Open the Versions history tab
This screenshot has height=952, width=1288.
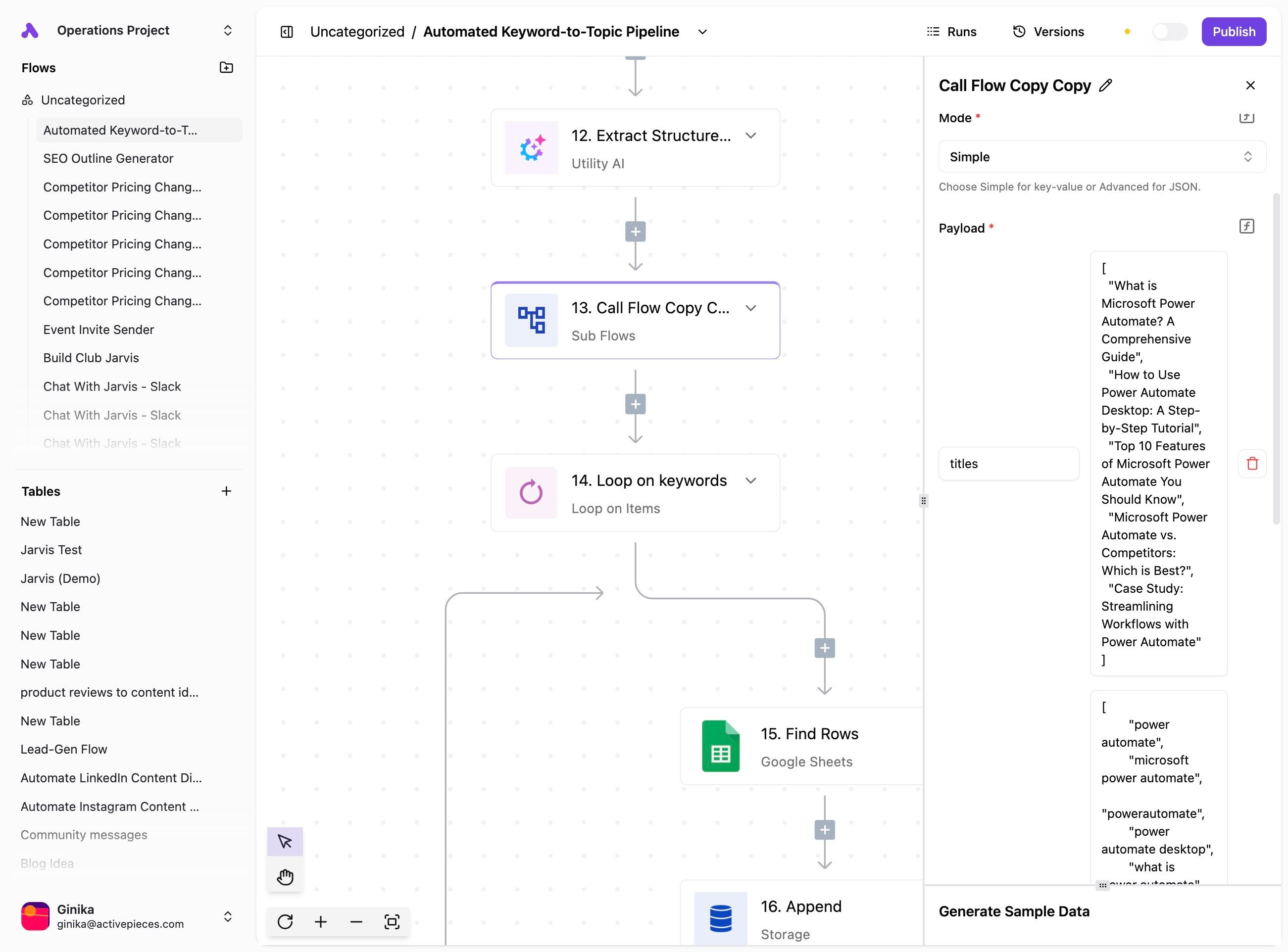[x=1049, y=32]
